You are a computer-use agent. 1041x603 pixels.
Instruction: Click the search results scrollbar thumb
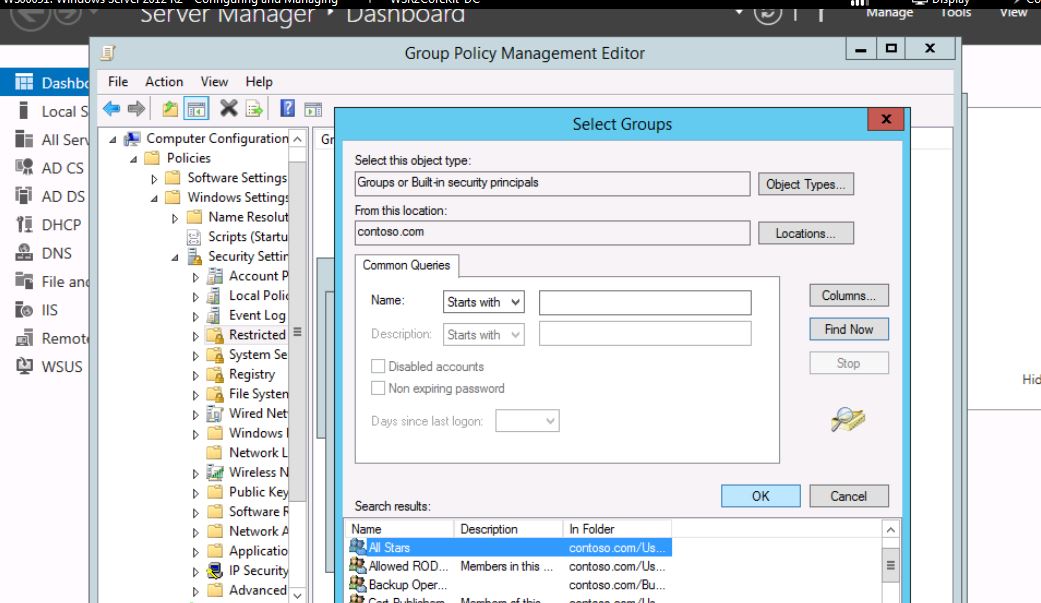pyautogui.click(x=890, y=566)
